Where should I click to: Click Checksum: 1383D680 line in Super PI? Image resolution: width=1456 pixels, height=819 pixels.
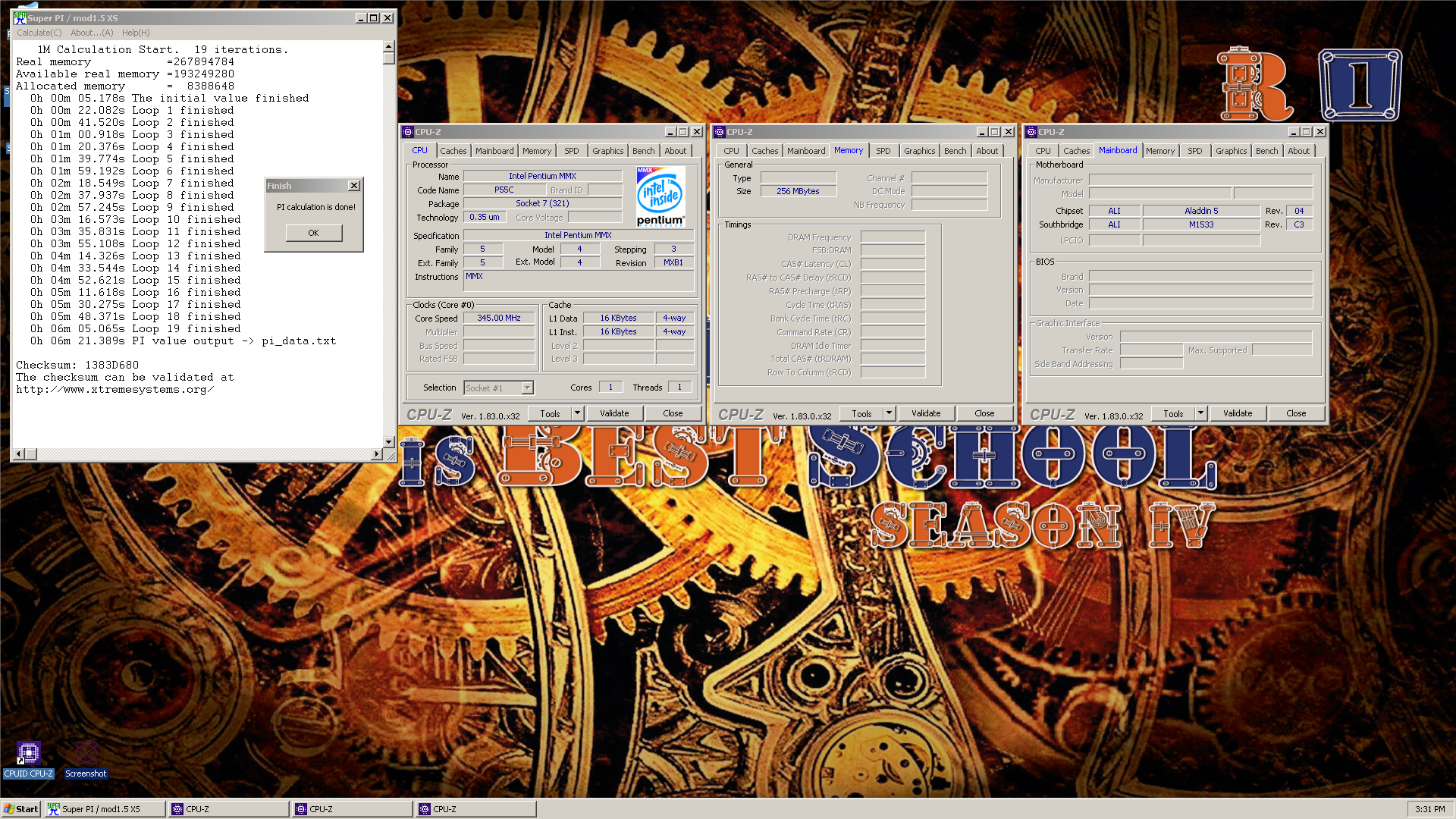pos(77,366)
